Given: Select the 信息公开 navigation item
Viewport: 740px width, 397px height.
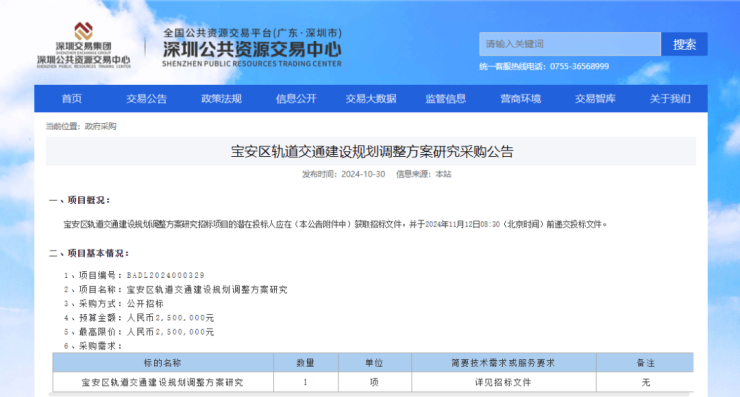Looking at the screenshot, I should [x=296, y=99].
